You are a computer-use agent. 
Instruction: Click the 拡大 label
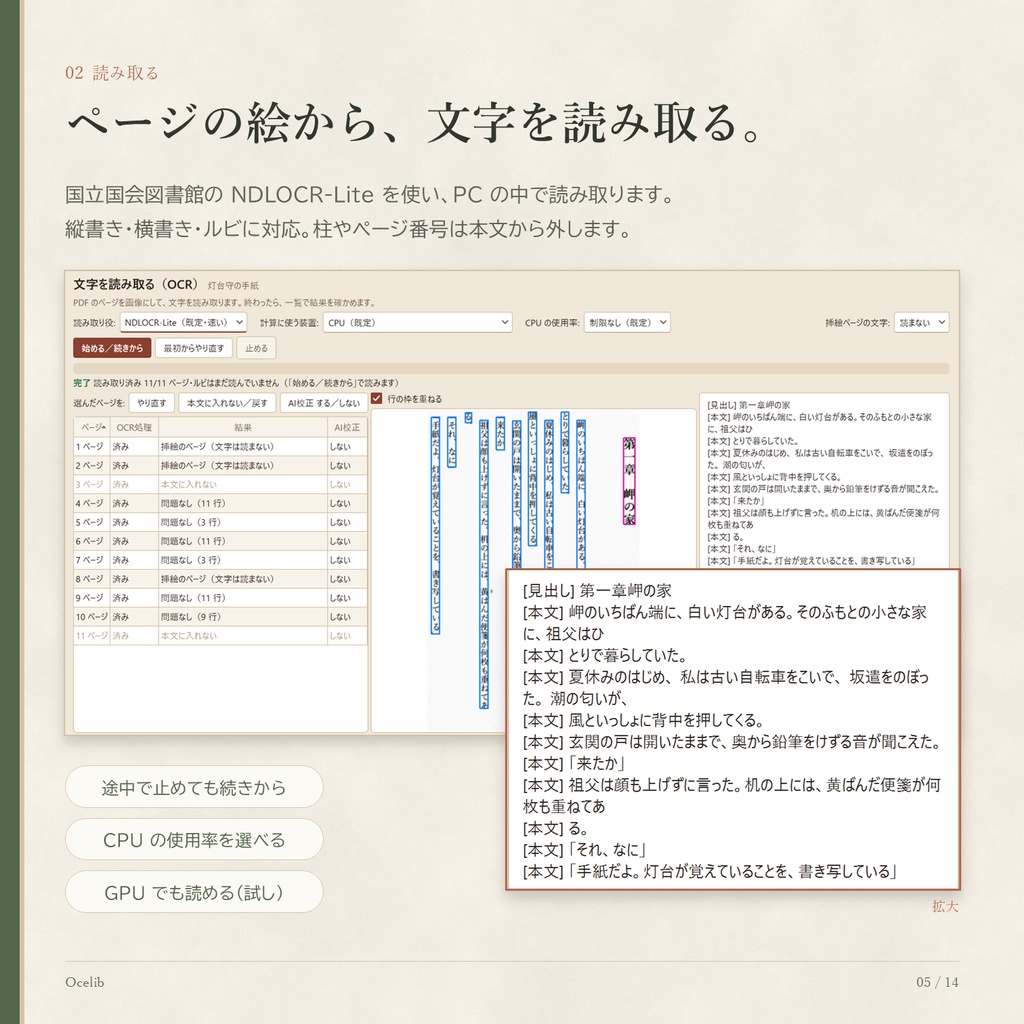click(945, 906)
